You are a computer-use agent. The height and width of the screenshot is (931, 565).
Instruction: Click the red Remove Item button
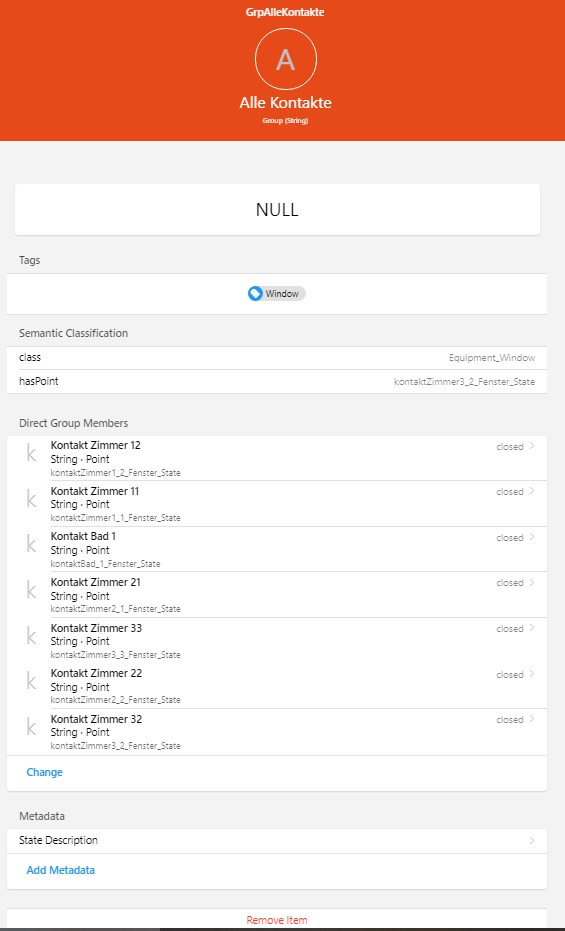(x=277, y=920)
